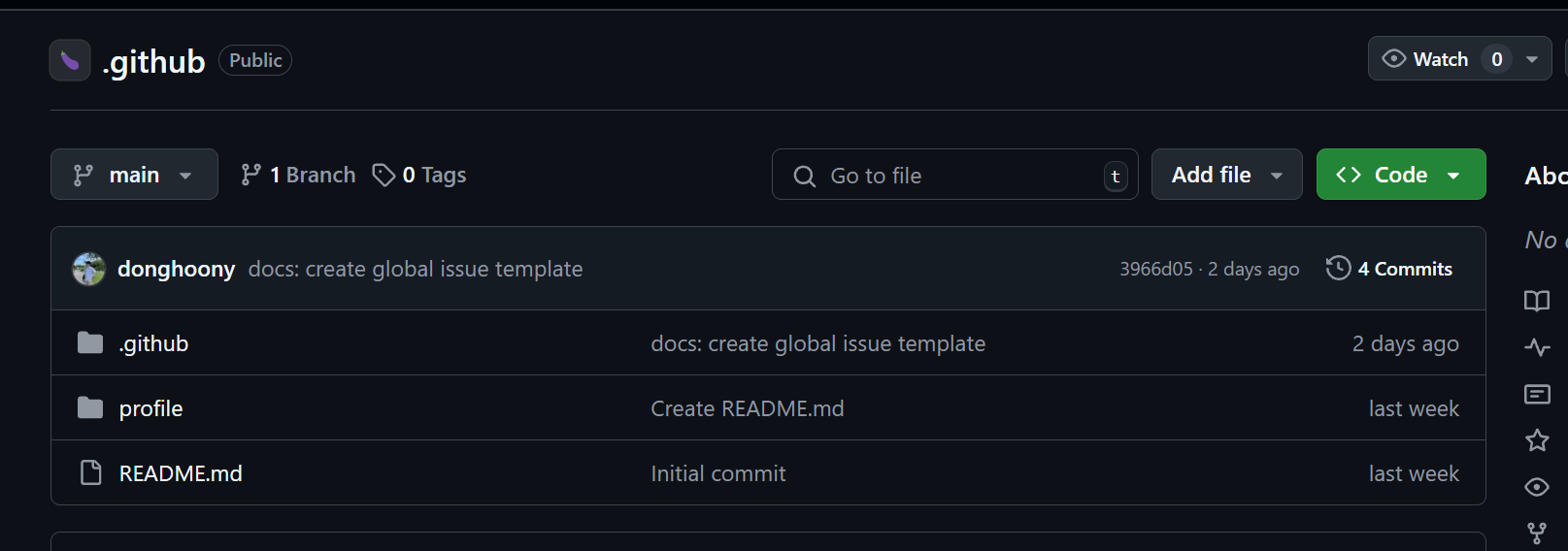Click the .github folder icon
Viewport: 1568px width, 551px height.
(x=90, y=342)
